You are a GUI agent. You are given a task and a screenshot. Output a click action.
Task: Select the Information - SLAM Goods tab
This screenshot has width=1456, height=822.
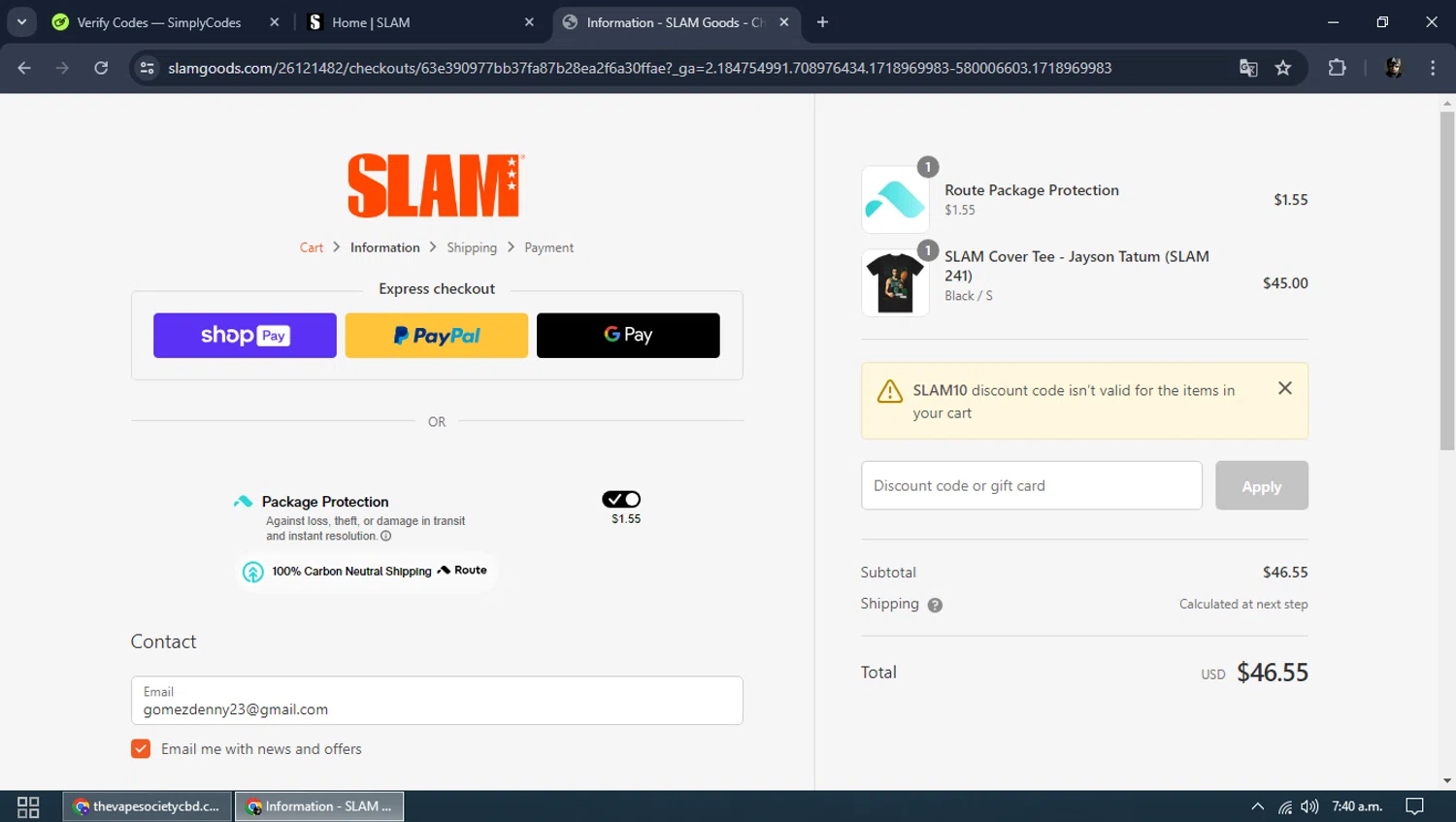[676, 22]
